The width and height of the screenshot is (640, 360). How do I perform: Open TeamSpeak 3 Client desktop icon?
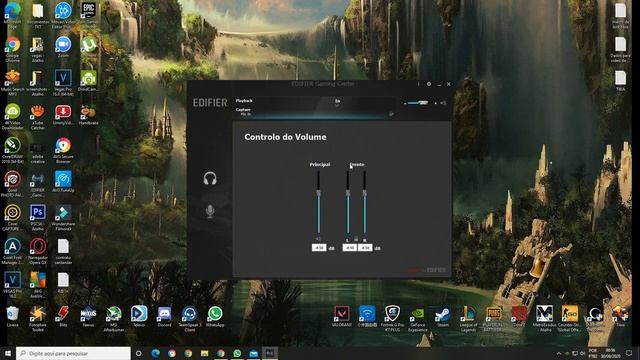(190, 318)
